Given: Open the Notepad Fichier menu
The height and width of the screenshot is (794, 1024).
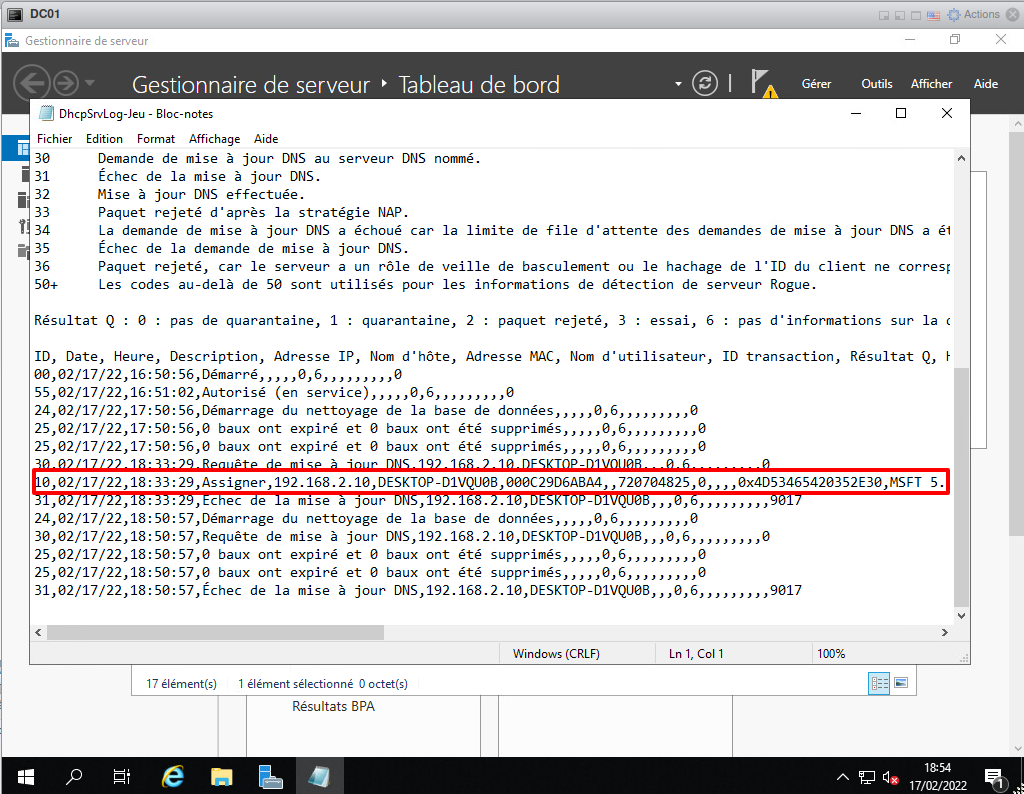Looking at the screenshot, I should (54, 139).
